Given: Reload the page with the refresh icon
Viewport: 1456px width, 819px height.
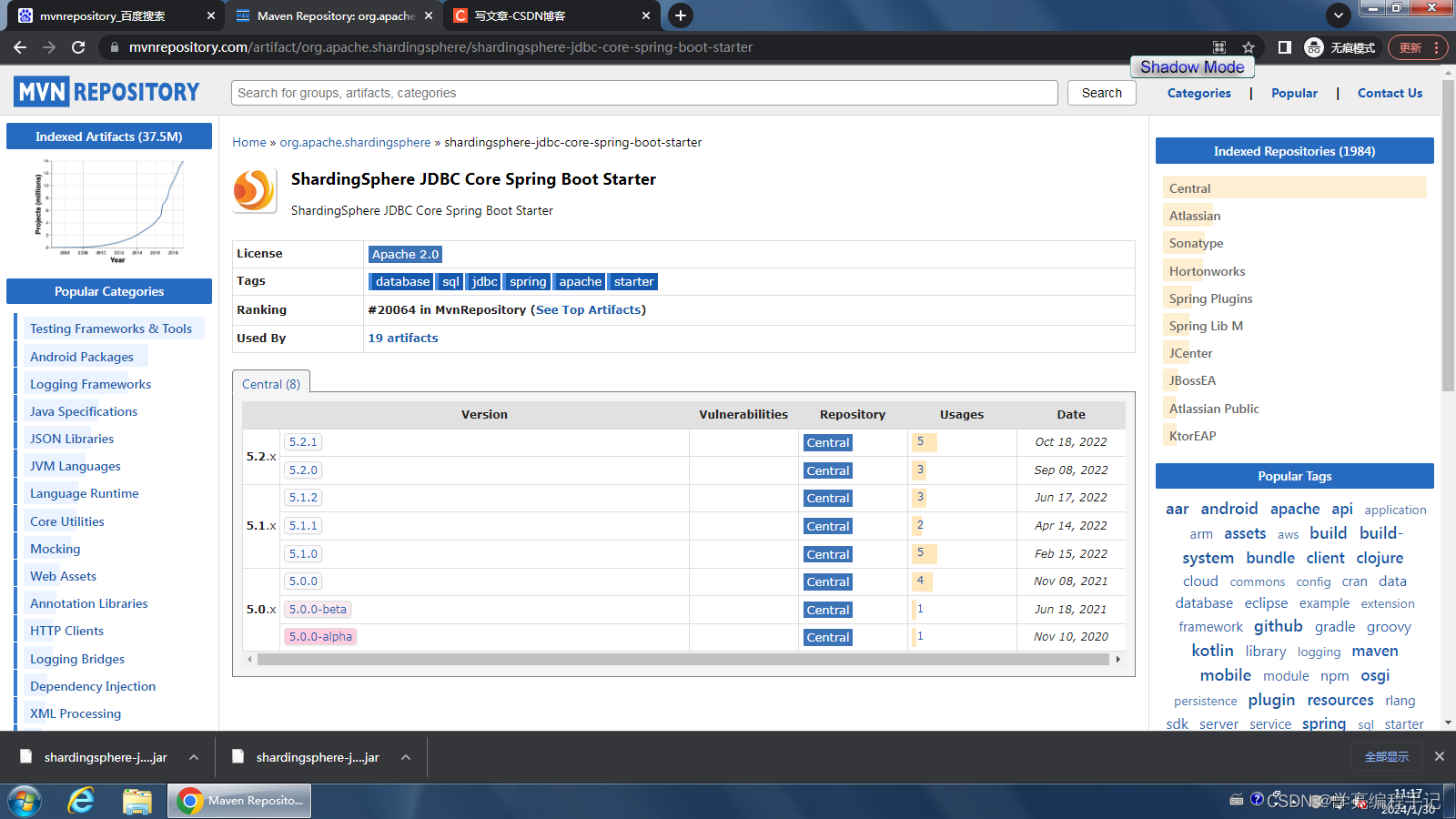Looking at the screenshot, I should click(78, 47).
